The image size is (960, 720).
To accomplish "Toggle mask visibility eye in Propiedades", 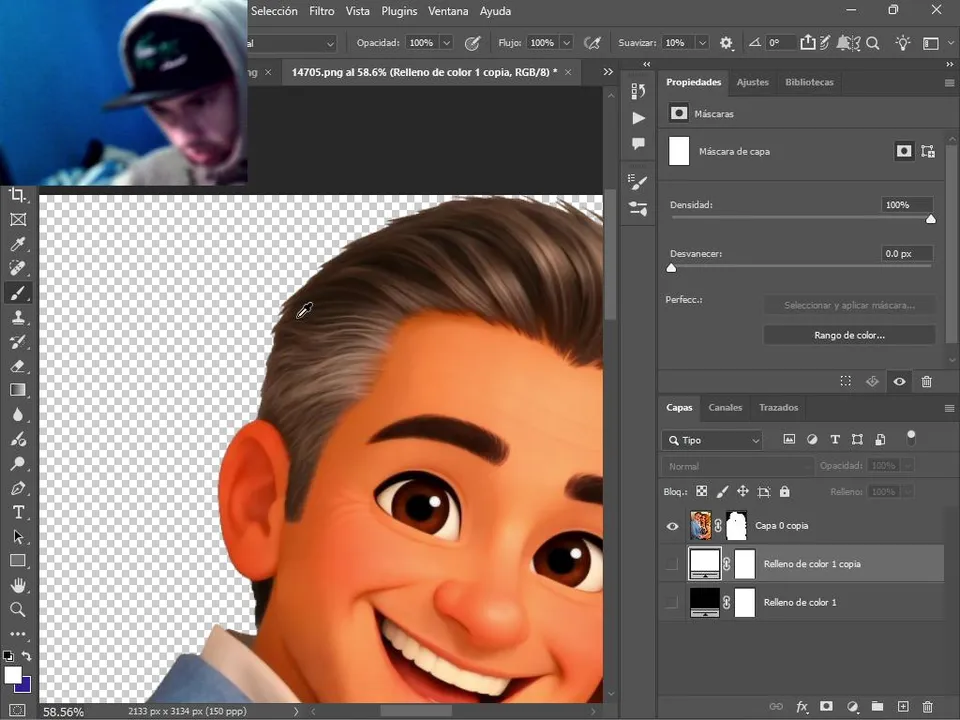I will point(899,381).
